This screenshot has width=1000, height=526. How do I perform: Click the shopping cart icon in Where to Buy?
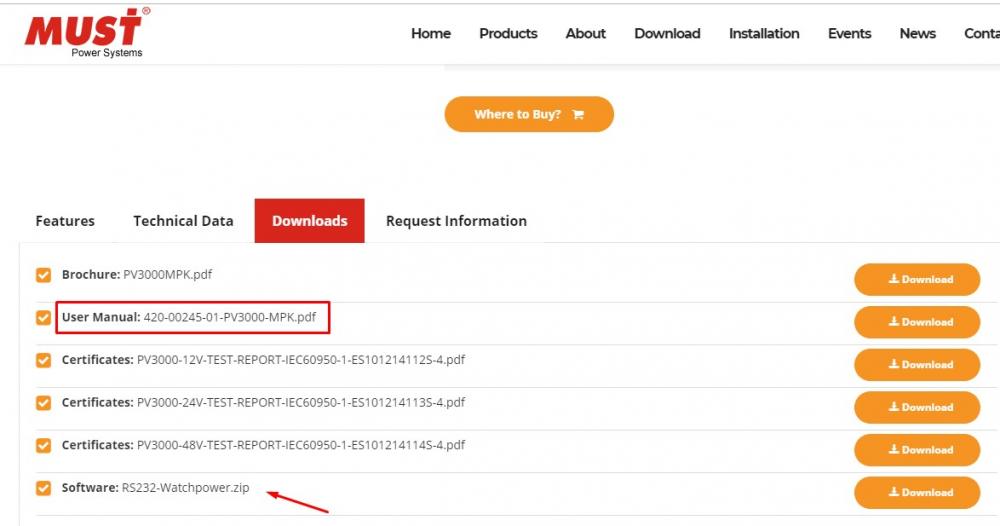[x=578, y=115]
